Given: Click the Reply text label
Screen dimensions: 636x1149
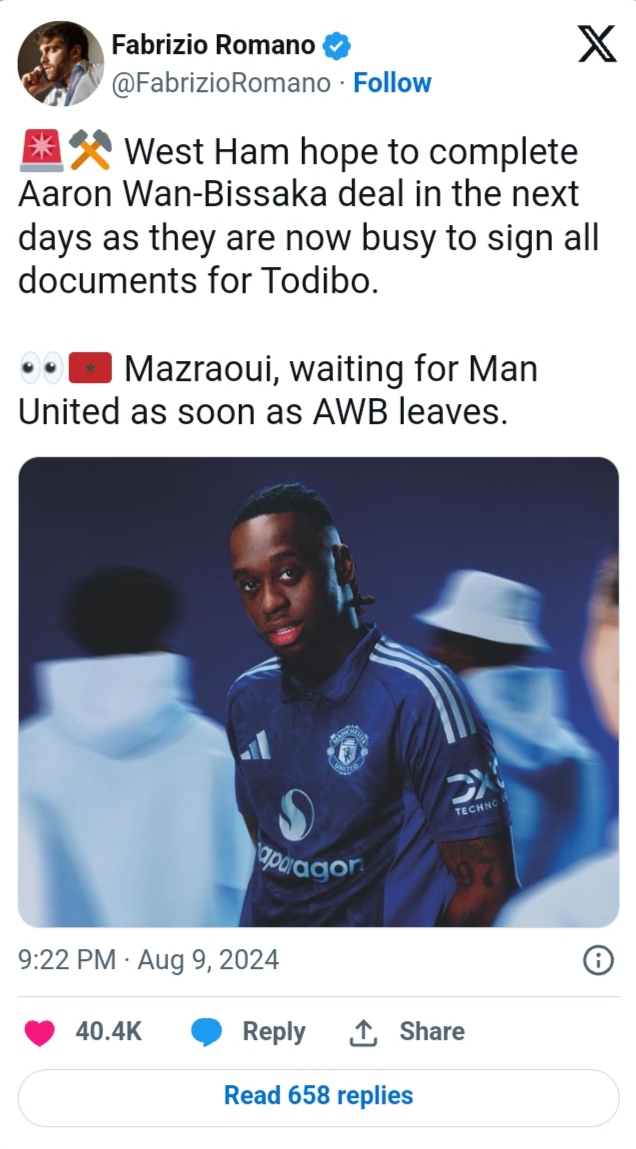Looking at the screenshot, I should 274,1032.
